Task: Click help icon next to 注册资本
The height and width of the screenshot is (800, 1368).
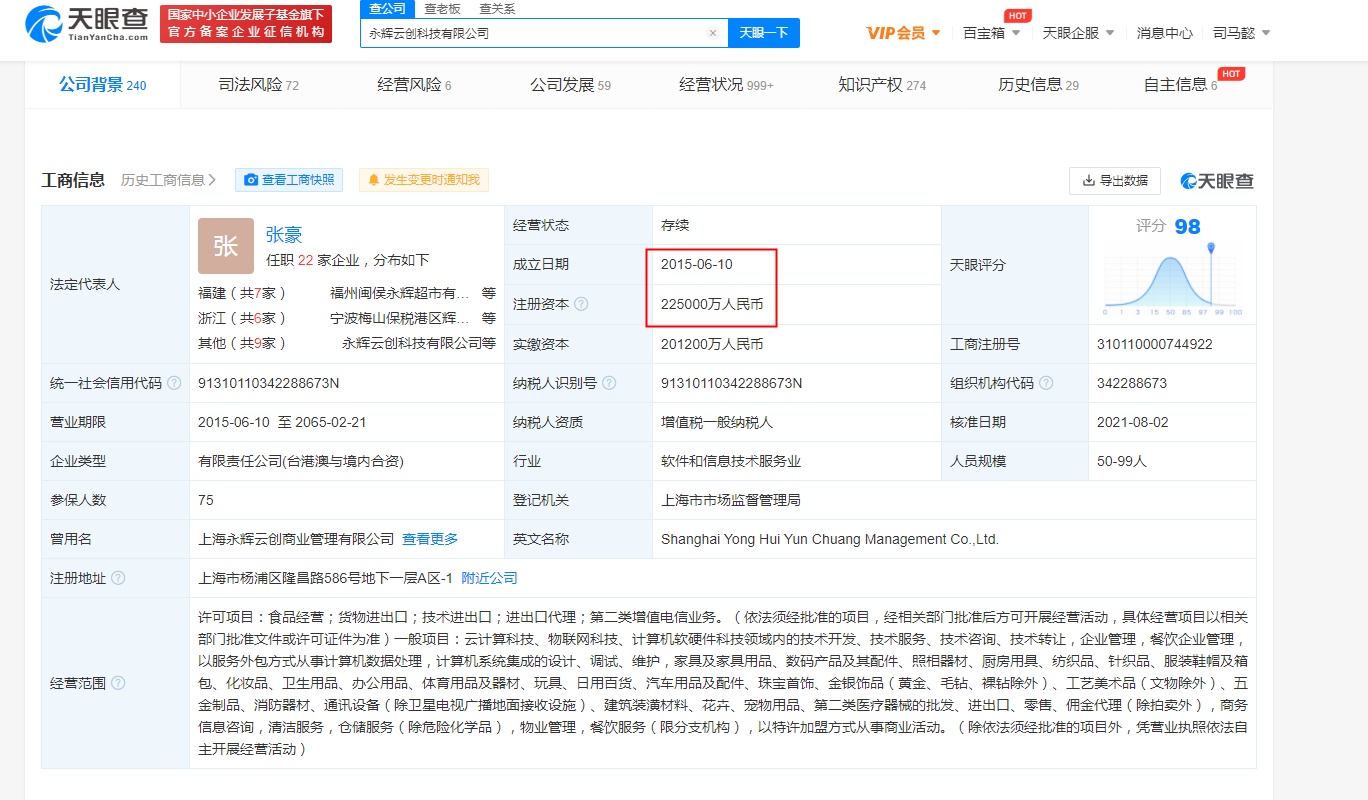Action: (581, 304)
